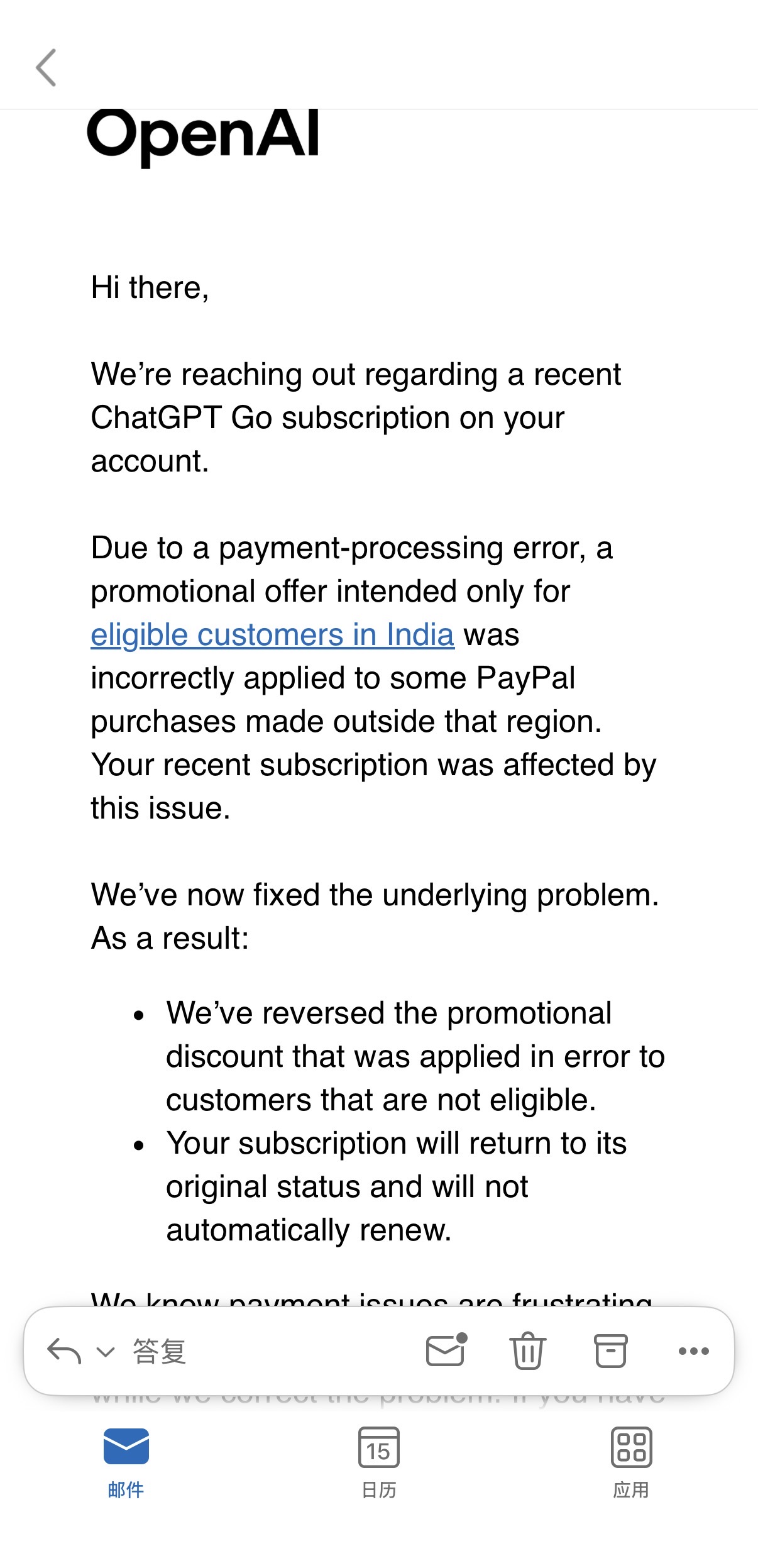Screen dimensions: 758x1568
Task: Tap the "Due to a payment-processing error" line
Action: tap(351, 548)
